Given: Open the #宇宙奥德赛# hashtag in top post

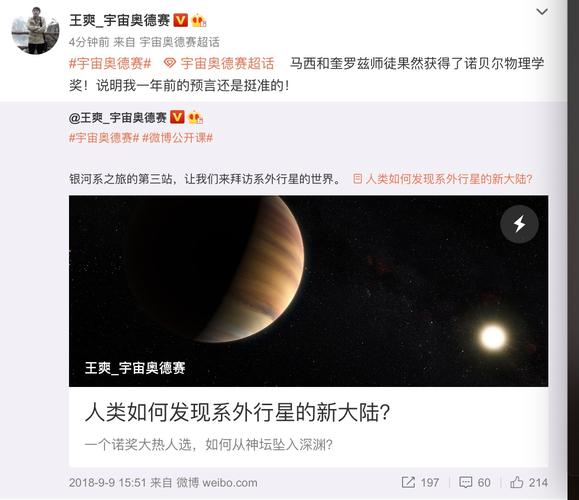Looking at the screenshot, I should pyautogui.click(x=110, y=64).
